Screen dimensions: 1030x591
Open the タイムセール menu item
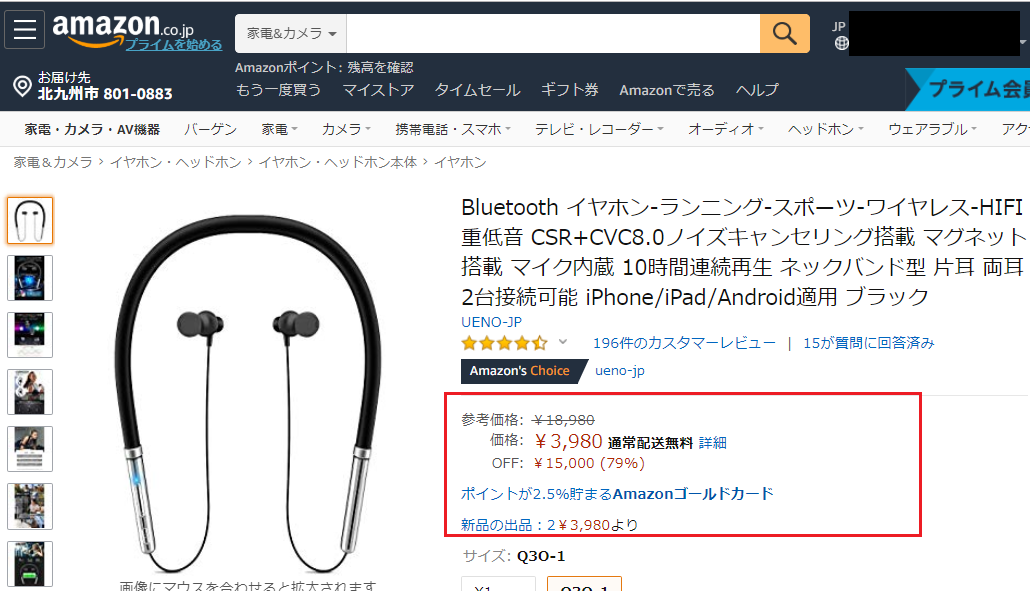point(478,90)
